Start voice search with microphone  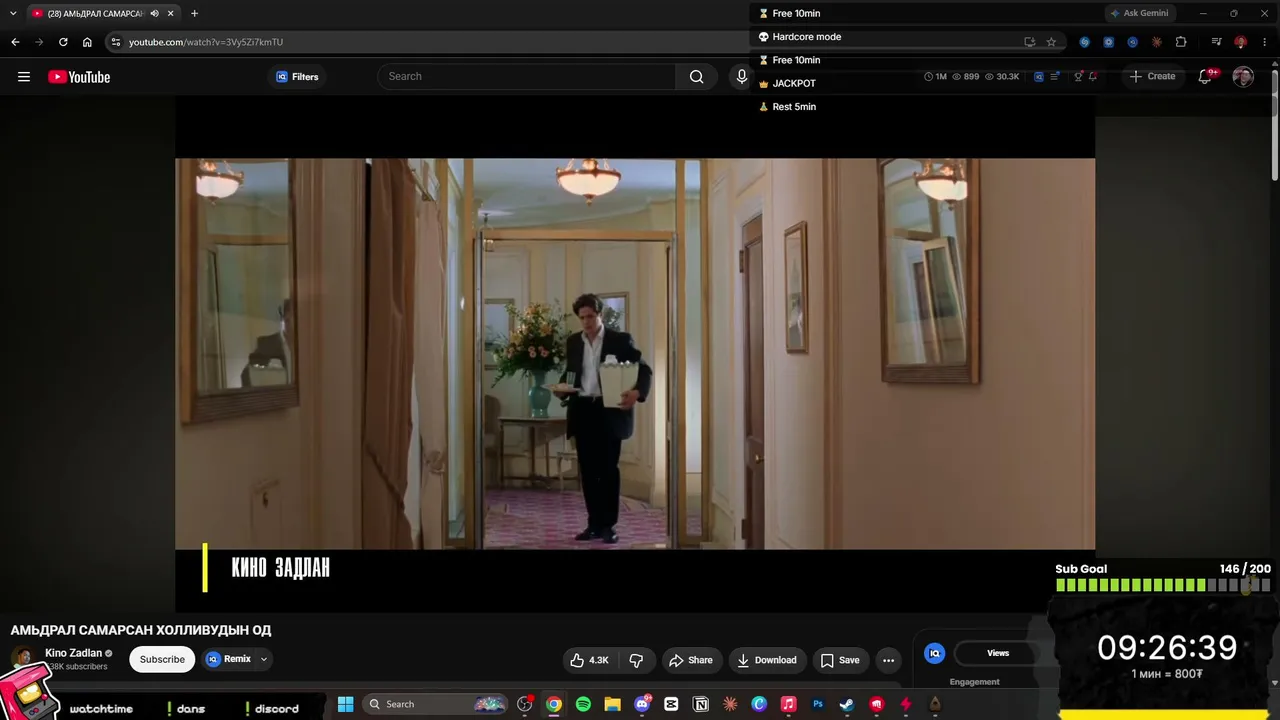pos(741,76)
